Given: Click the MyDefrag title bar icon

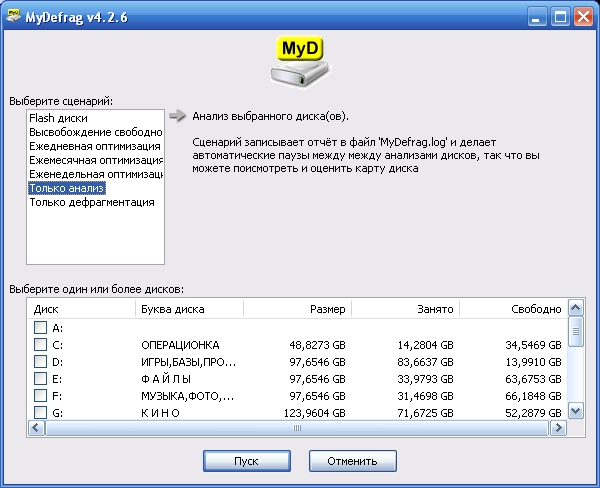Looking at the screenshot, I should pos(13,16).
